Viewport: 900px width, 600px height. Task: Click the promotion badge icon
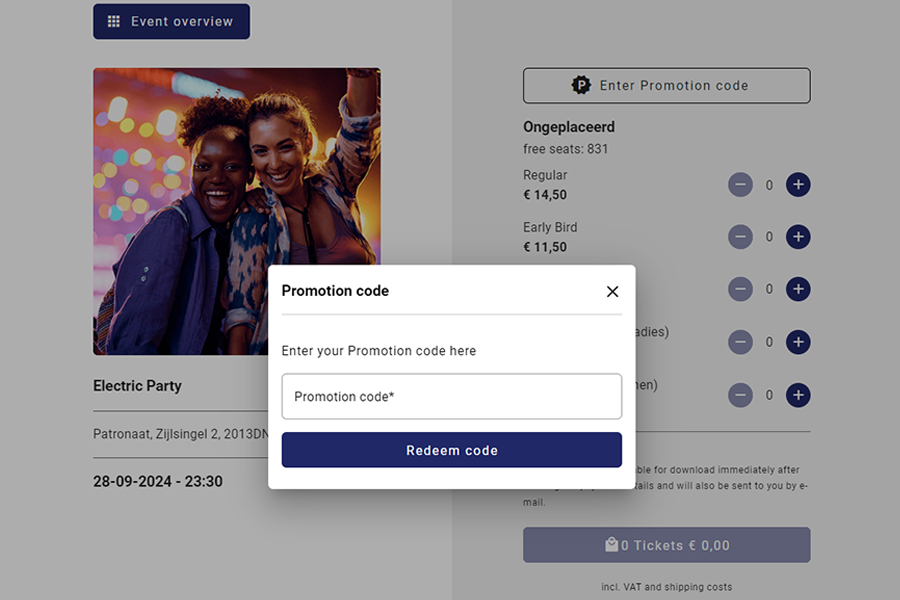click(581, 86)
